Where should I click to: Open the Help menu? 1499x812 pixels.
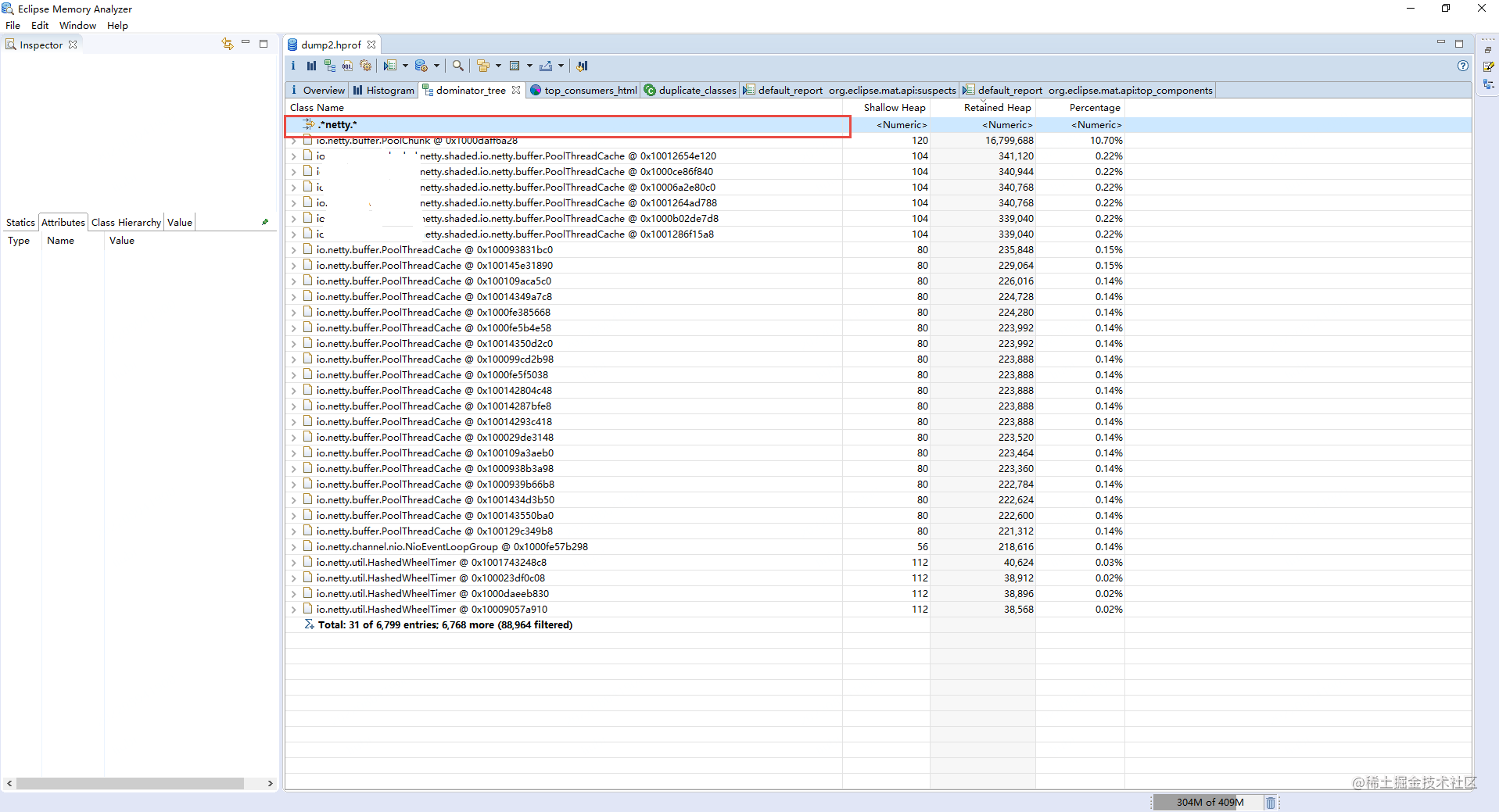click(x=117, y=25)
